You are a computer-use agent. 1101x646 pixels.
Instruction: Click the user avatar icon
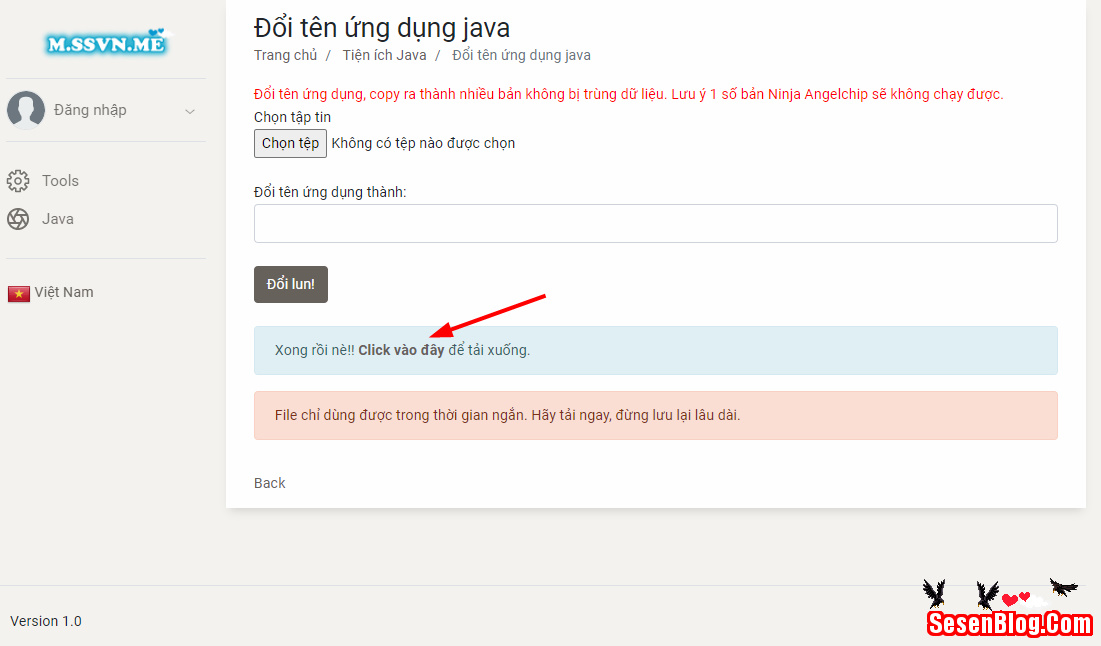(26, 110)
